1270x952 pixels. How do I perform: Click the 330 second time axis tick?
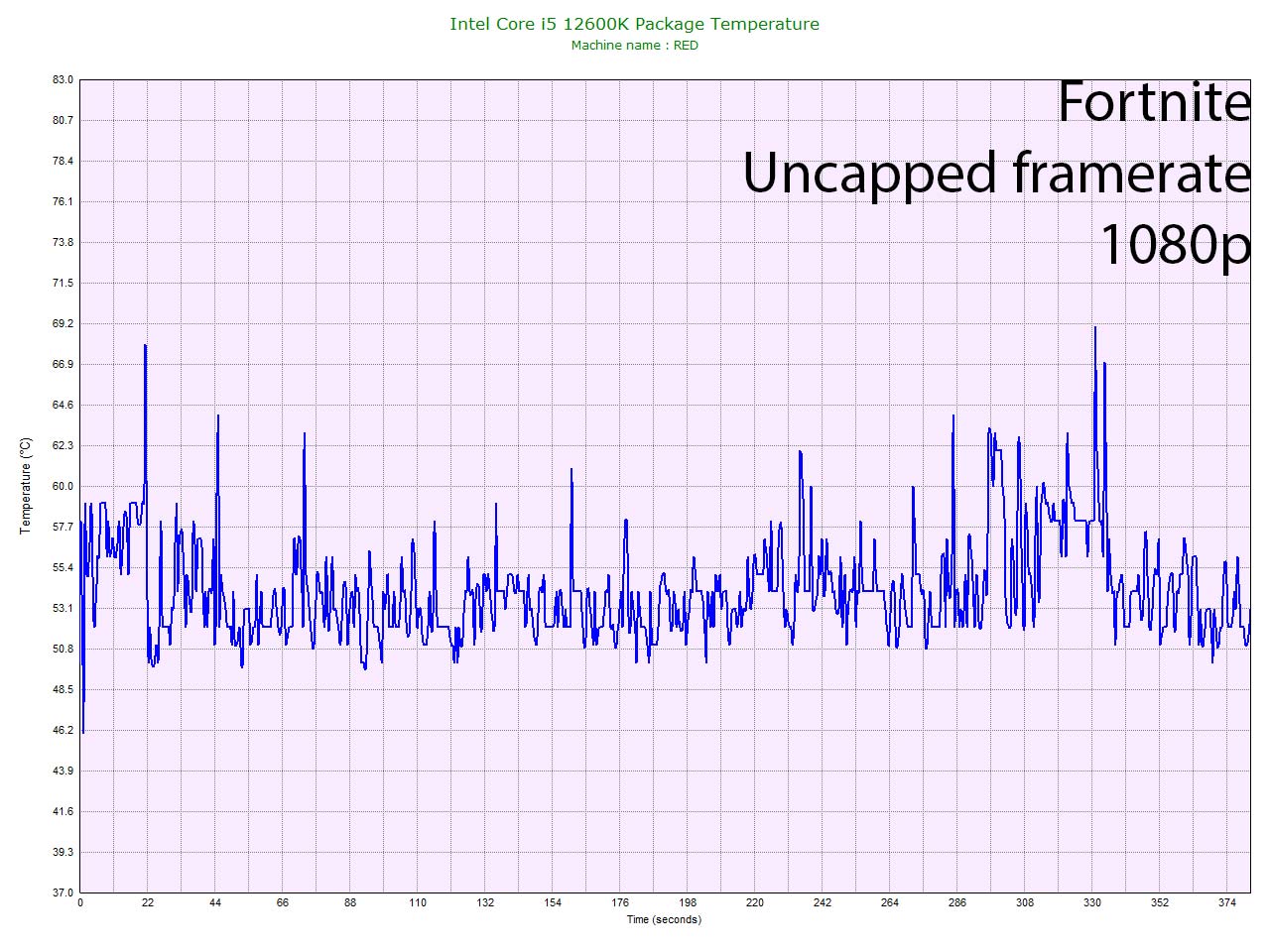(x=1092, y=902)
